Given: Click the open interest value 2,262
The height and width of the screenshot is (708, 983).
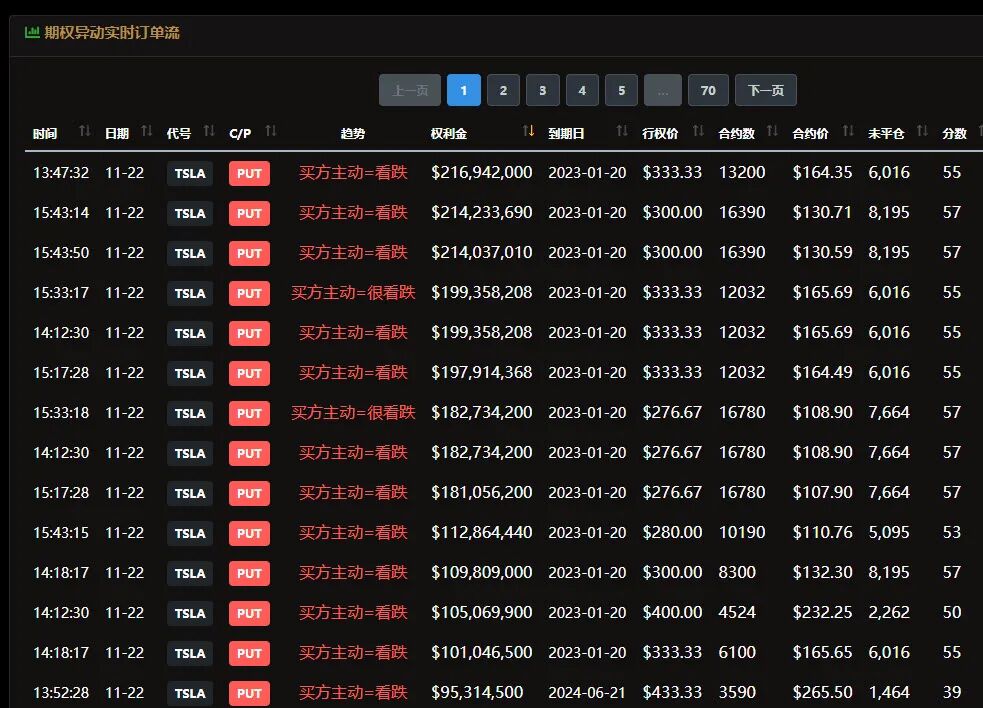Looking at the screenshot, I should [x=889, y=613].
